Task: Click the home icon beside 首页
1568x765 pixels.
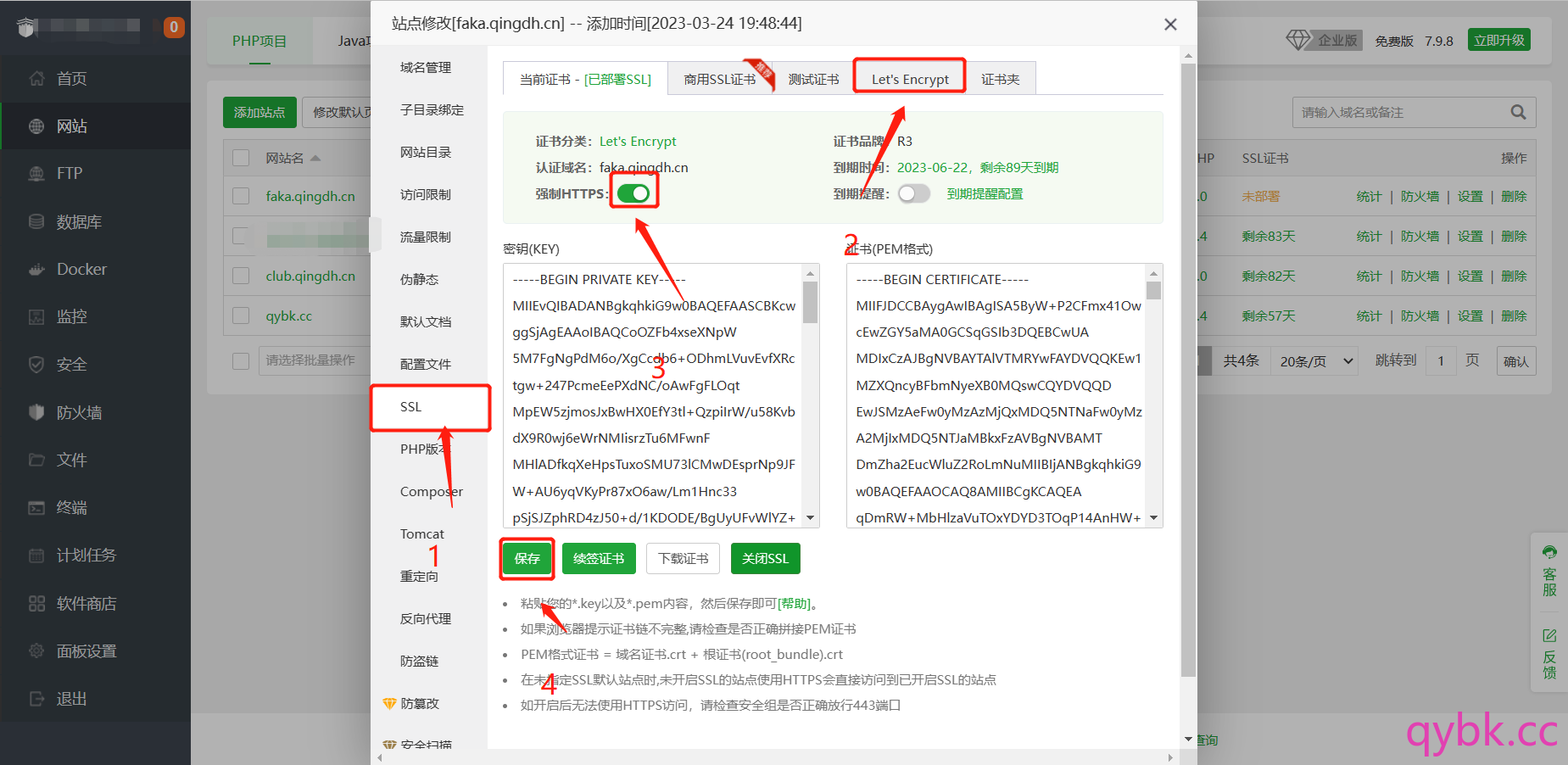Action: click(36, 79)
